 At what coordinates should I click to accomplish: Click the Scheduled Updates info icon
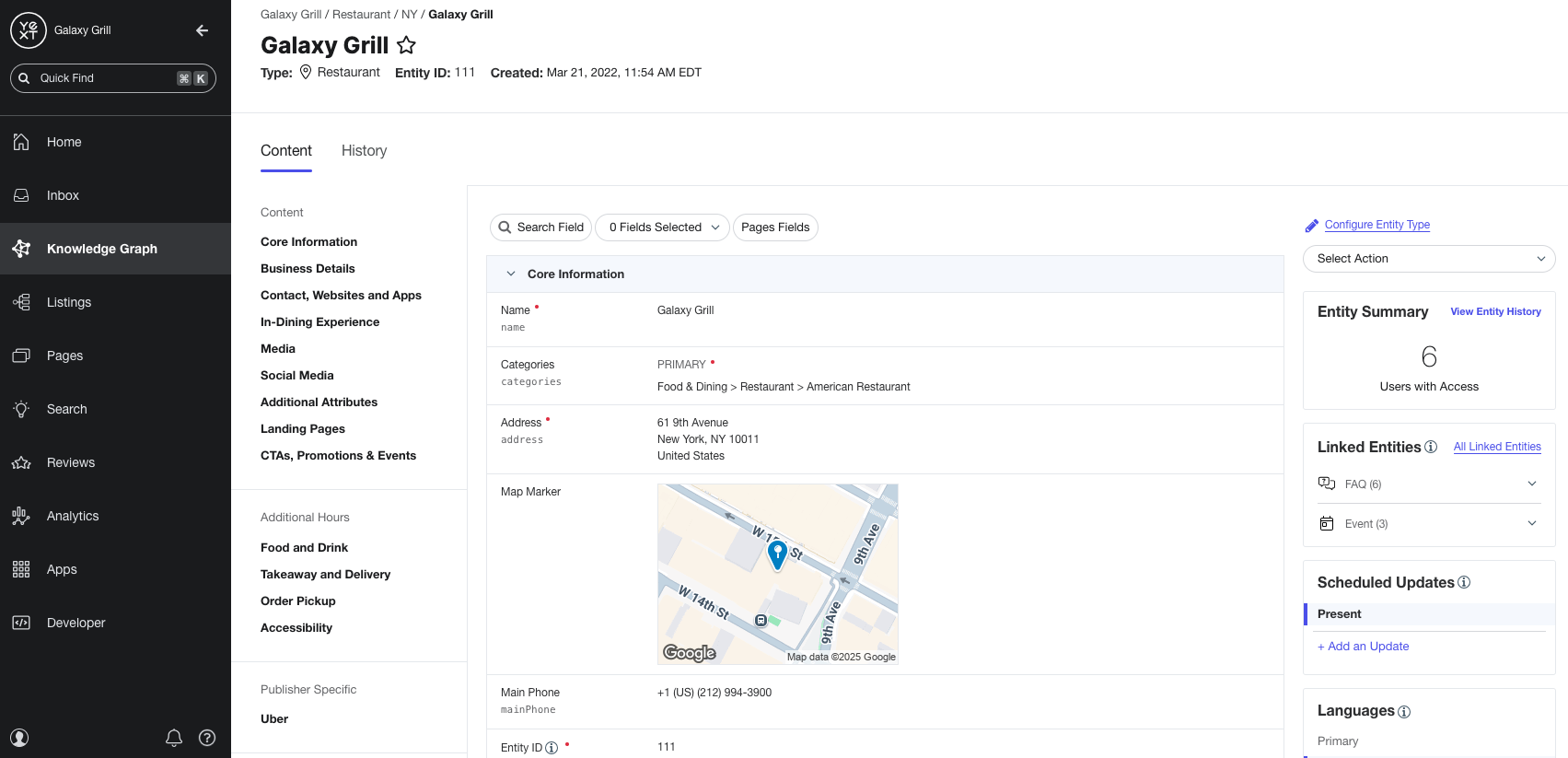1464,583
